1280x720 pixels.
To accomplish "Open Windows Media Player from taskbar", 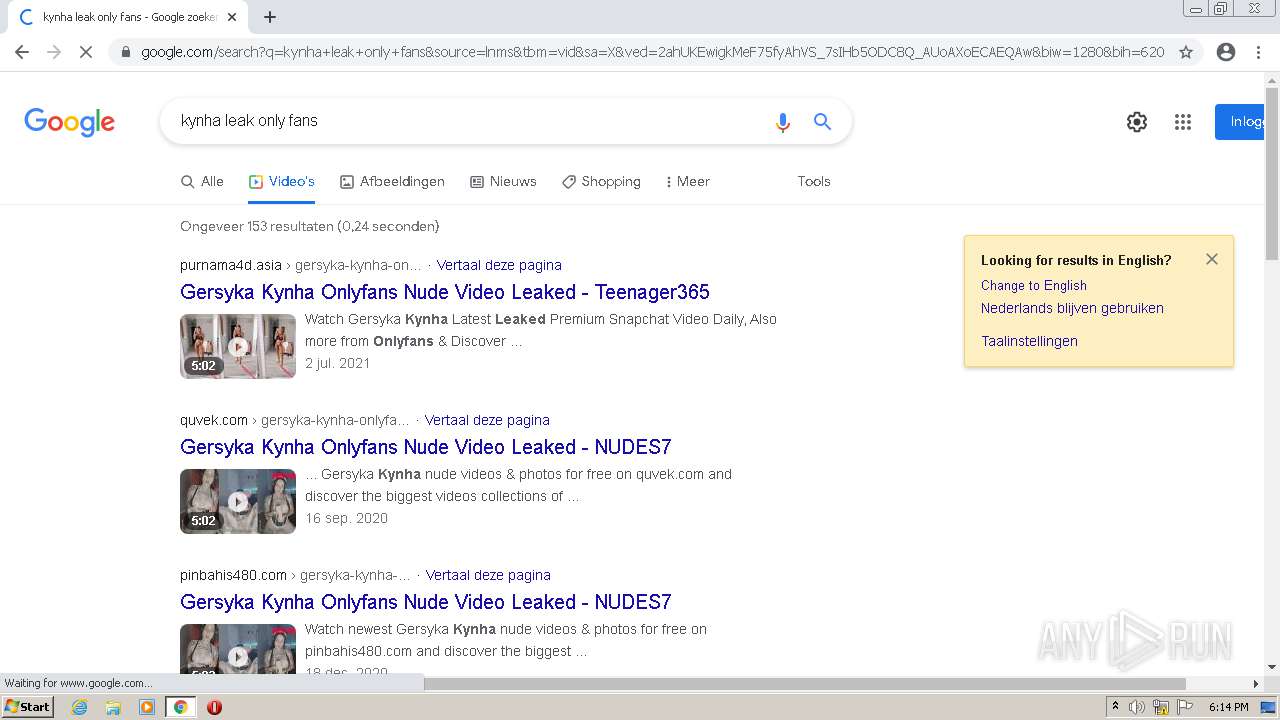I will point(147,707).
